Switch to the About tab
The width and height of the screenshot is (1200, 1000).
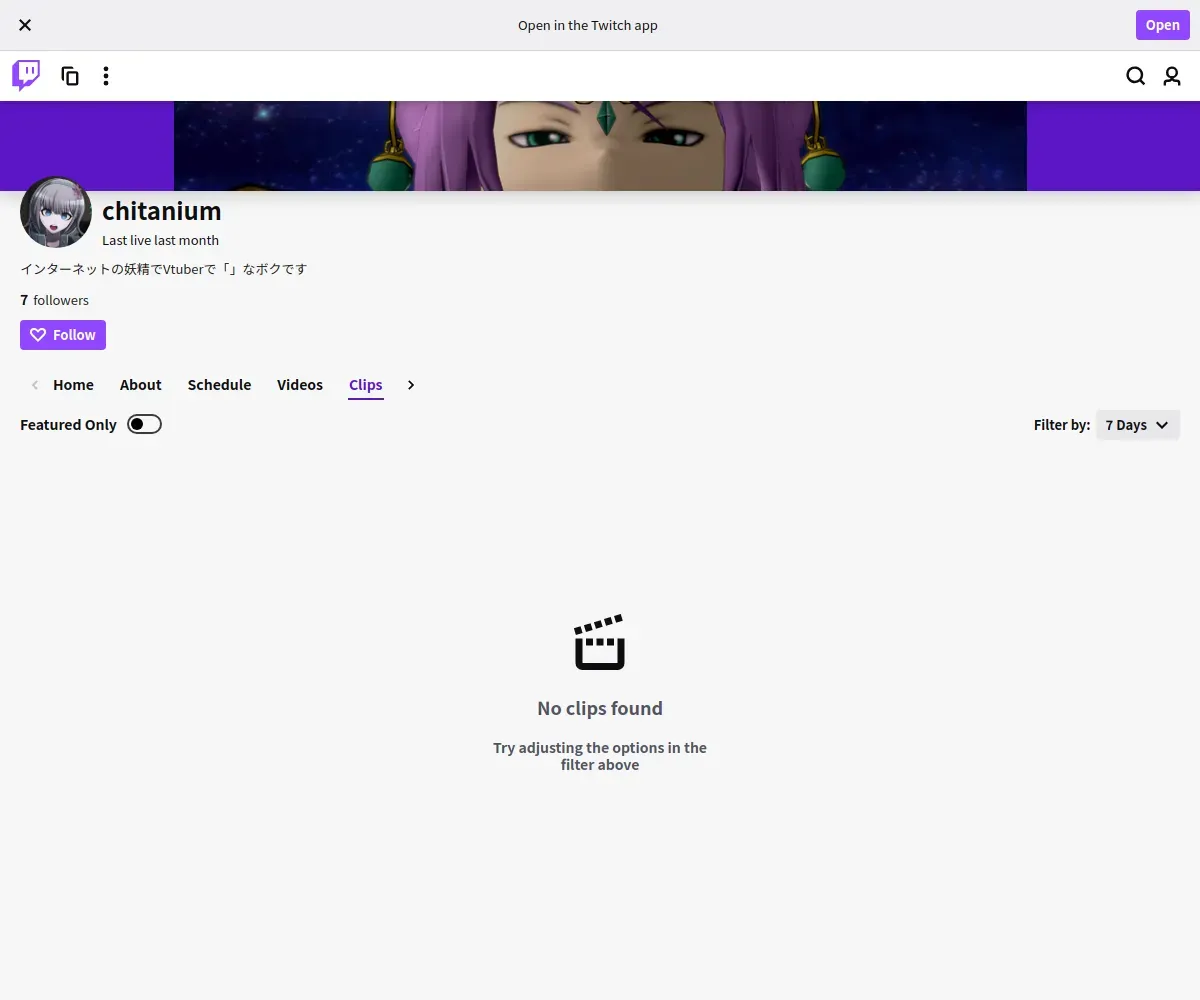pyautogui.click(x=140, y=385)
